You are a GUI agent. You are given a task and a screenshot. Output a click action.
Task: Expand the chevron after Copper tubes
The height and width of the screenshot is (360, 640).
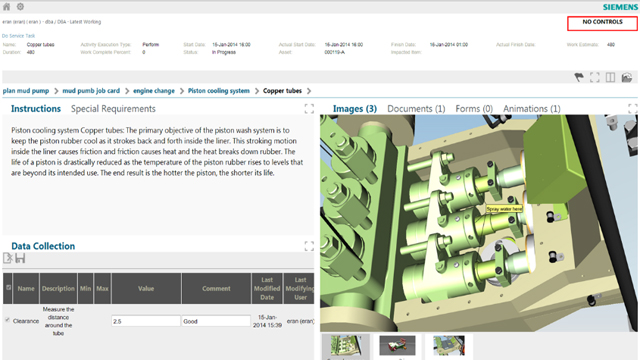tap(309, 91)
